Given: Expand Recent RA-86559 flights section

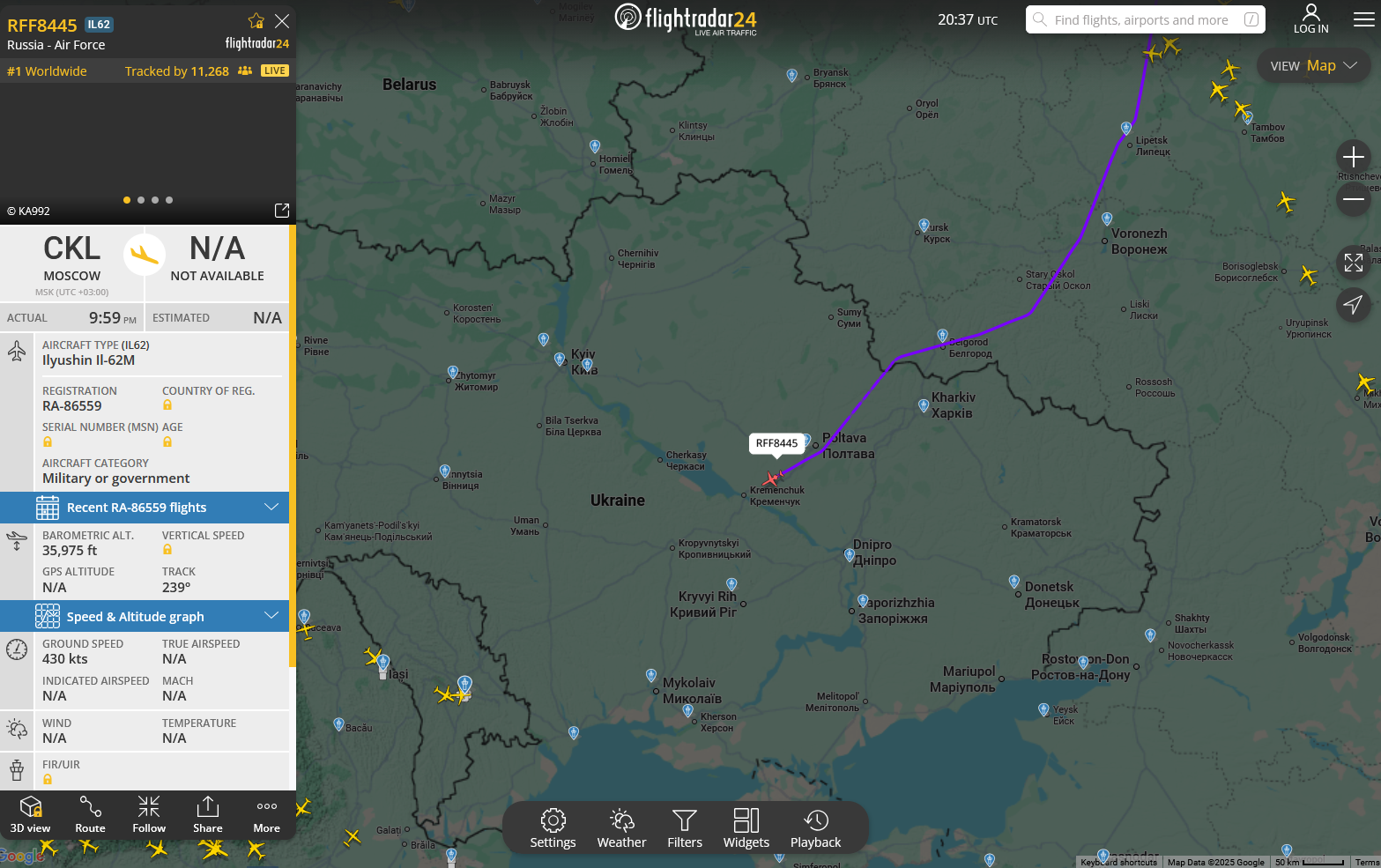Looking at the screenshot, I should [x=145, y=508].
